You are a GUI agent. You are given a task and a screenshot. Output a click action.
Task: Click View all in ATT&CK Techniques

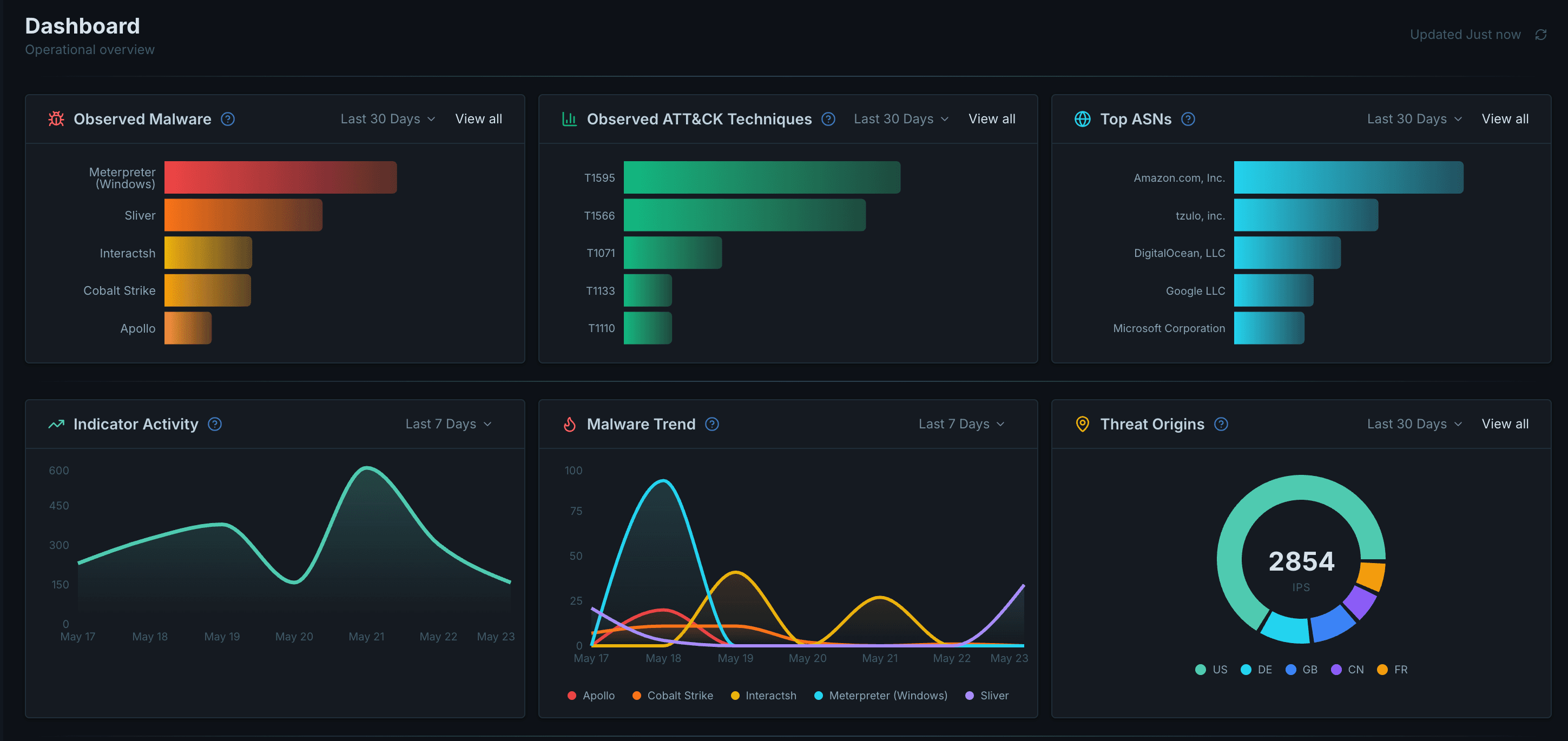tap(992, 118)
